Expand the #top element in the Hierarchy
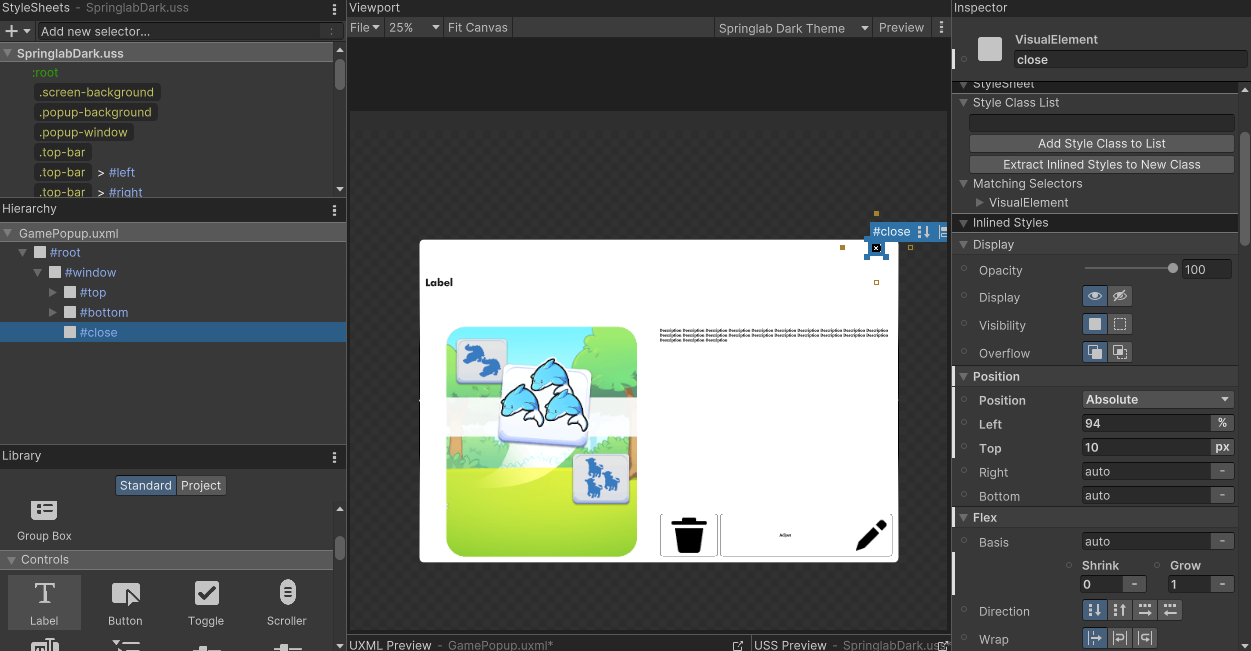Image resolution: width=1251 pixels, height=651 pixels. tap(53, 292)
